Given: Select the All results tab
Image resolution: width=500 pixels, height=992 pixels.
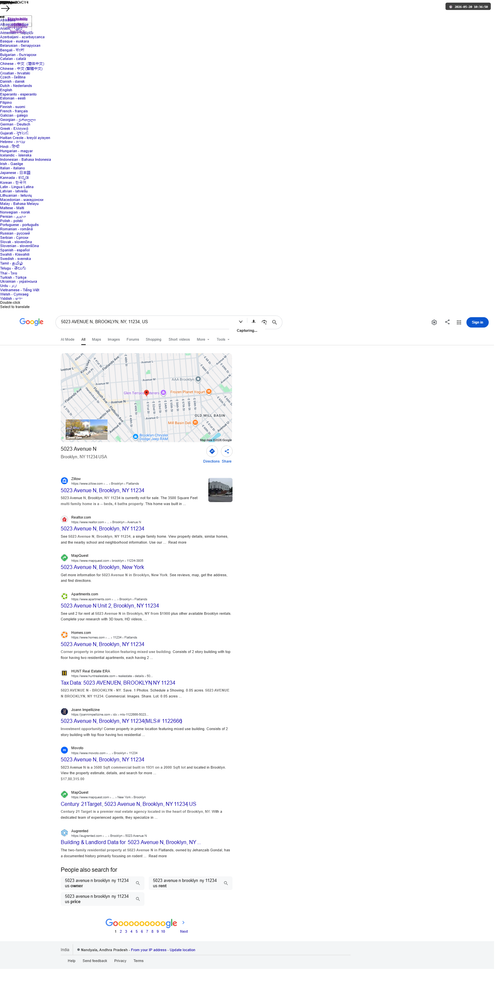Looking at the screenshot, I should 83,340.
